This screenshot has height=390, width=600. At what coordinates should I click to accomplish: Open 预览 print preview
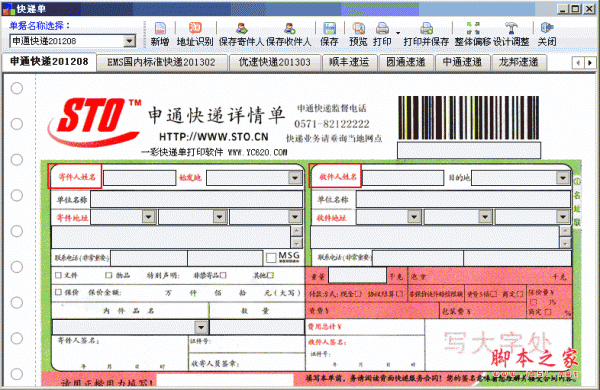358,28
